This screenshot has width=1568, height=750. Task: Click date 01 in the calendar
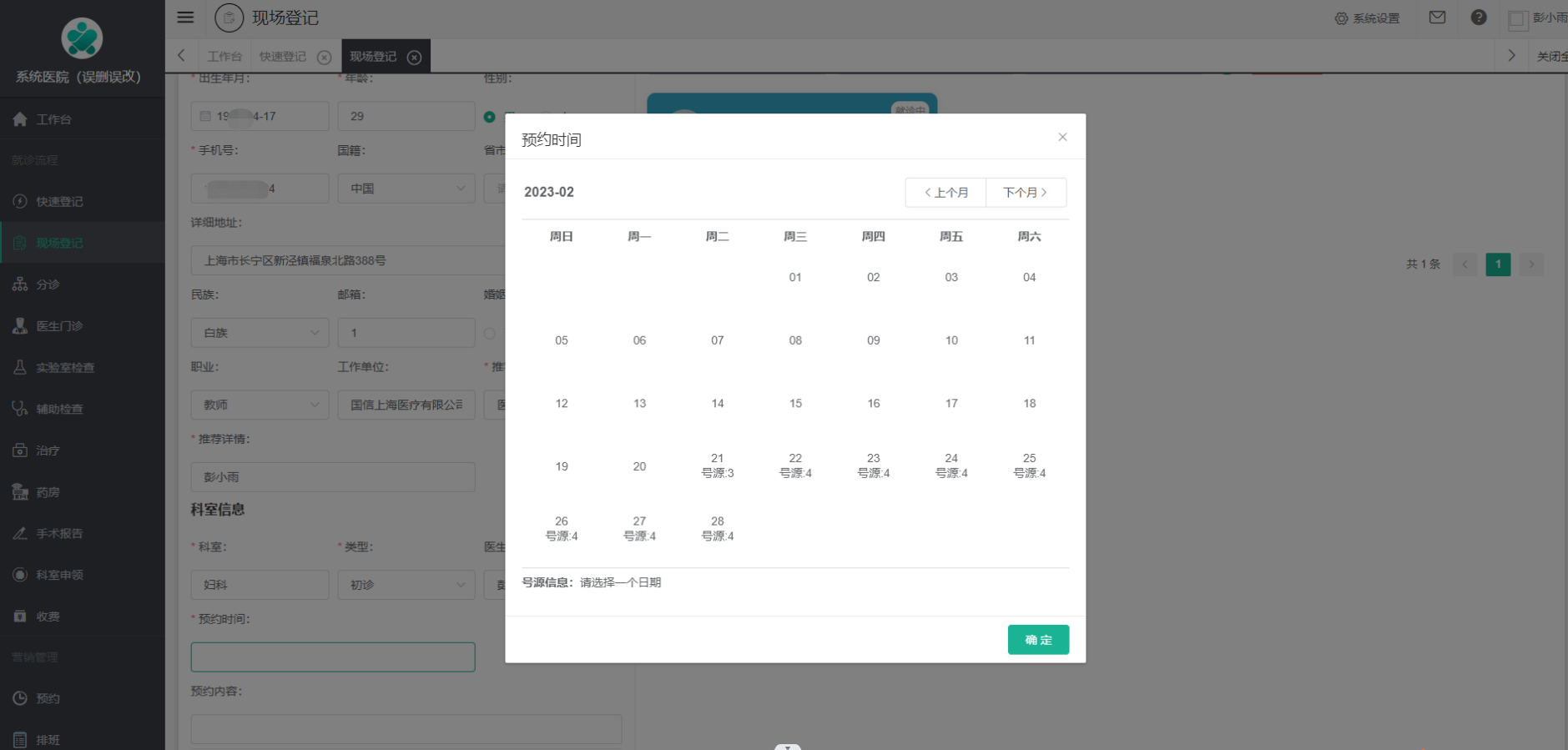point(795,278)
